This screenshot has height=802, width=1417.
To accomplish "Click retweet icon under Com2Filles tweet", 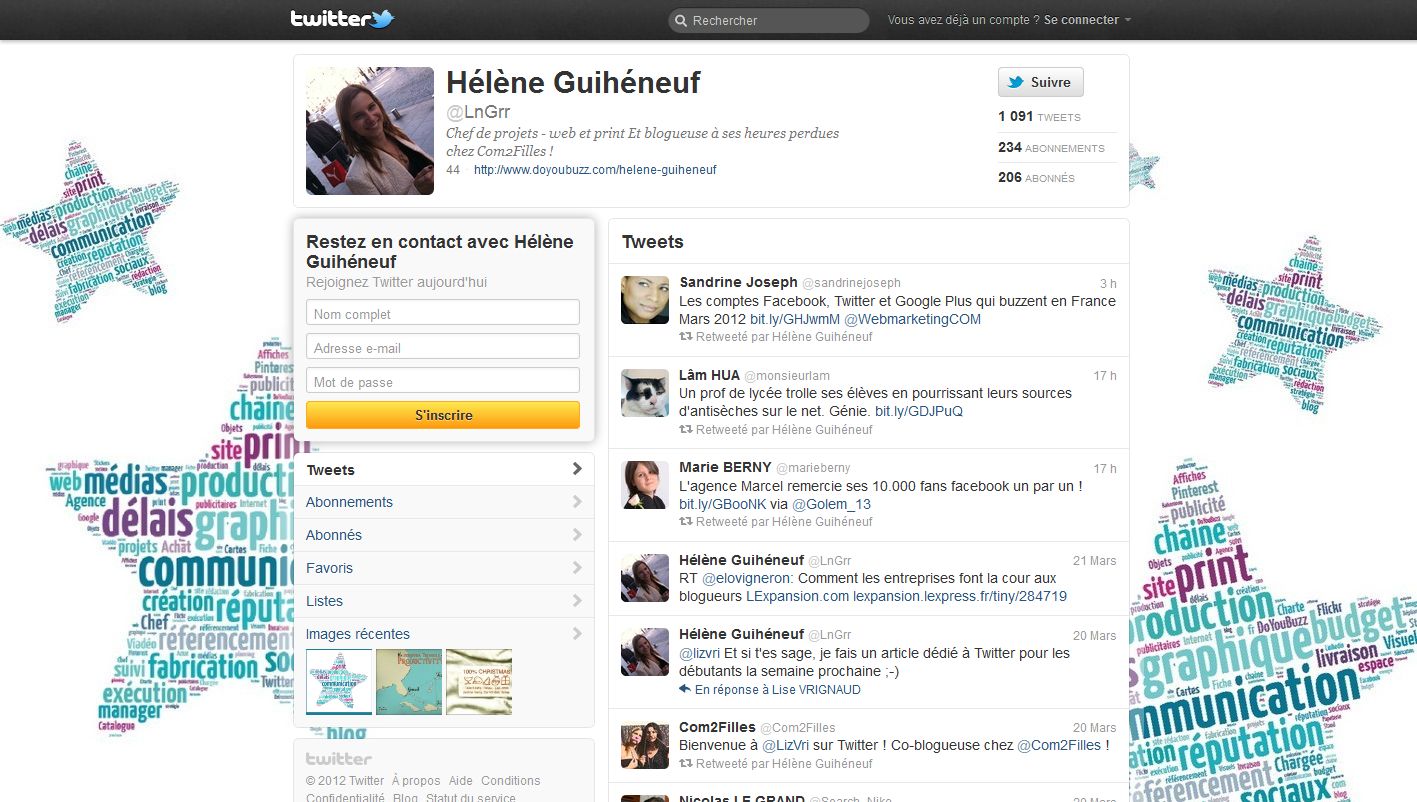I will [686, 764].
